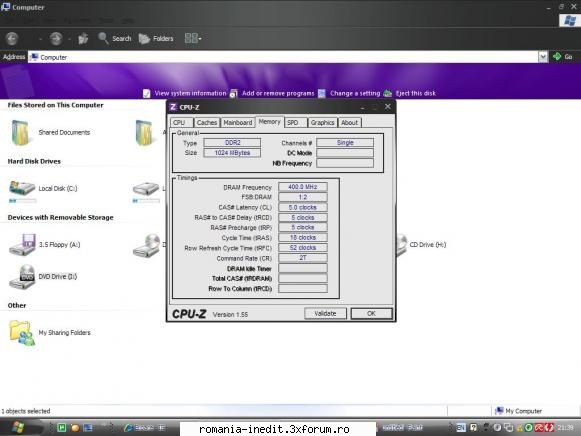Screen dimensions: 581x436
Task: Click the taskbar clock showing 21:39
Action: click(x=565, y=428)
